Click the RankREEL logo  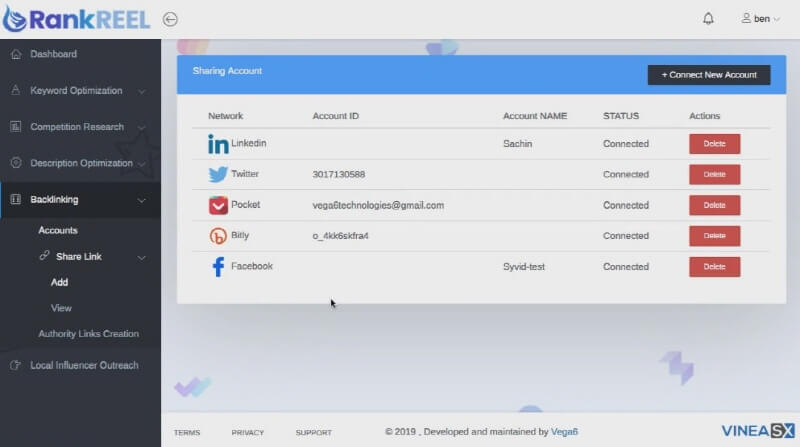pos(77,19)
